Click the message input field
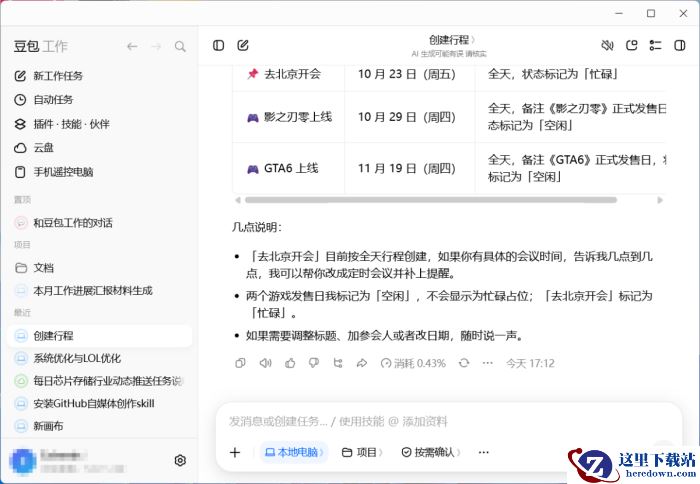This screenshot has height=484, width=700. [449, 421]
